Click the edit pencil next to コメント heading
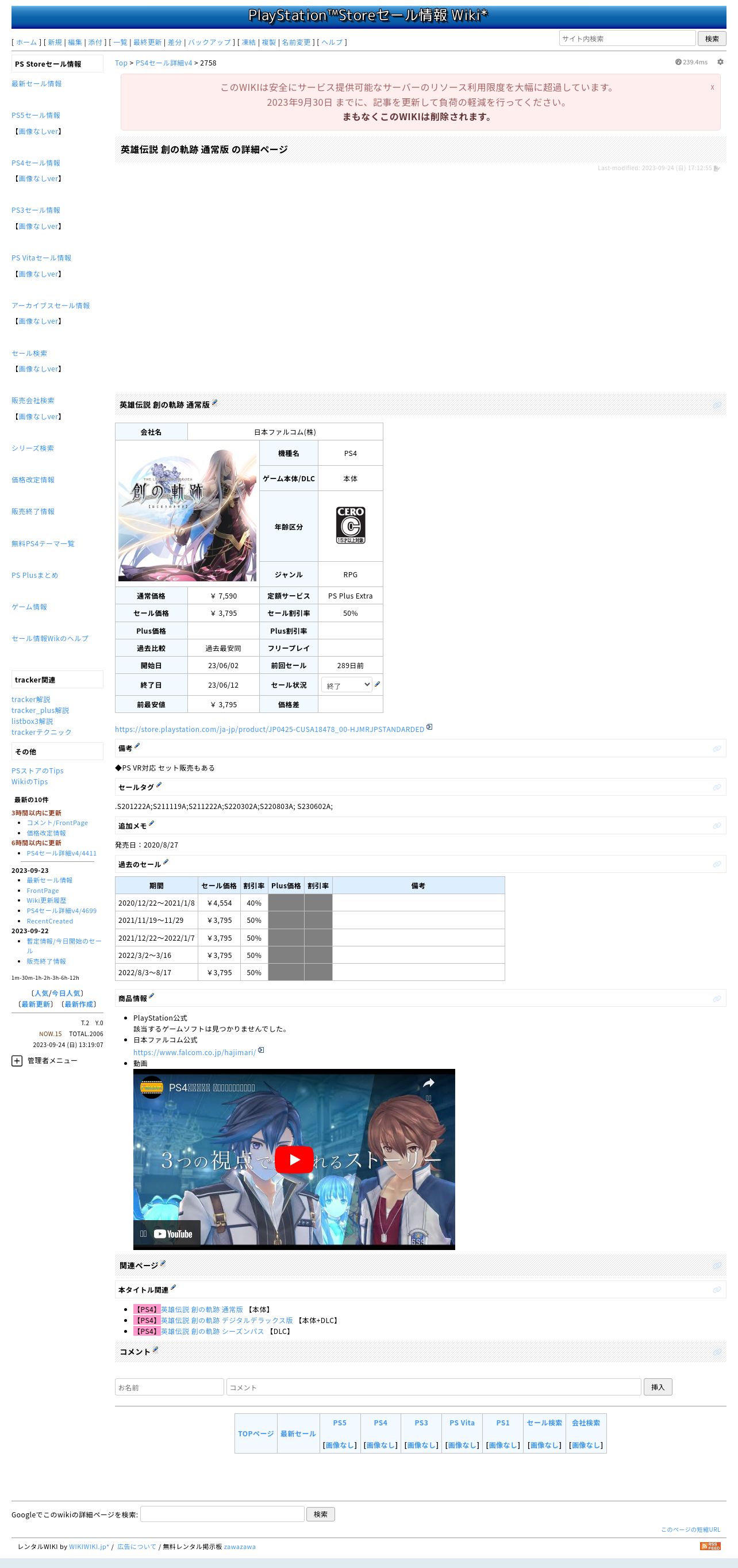The image size is (738, 1568). click(155, 1350)
